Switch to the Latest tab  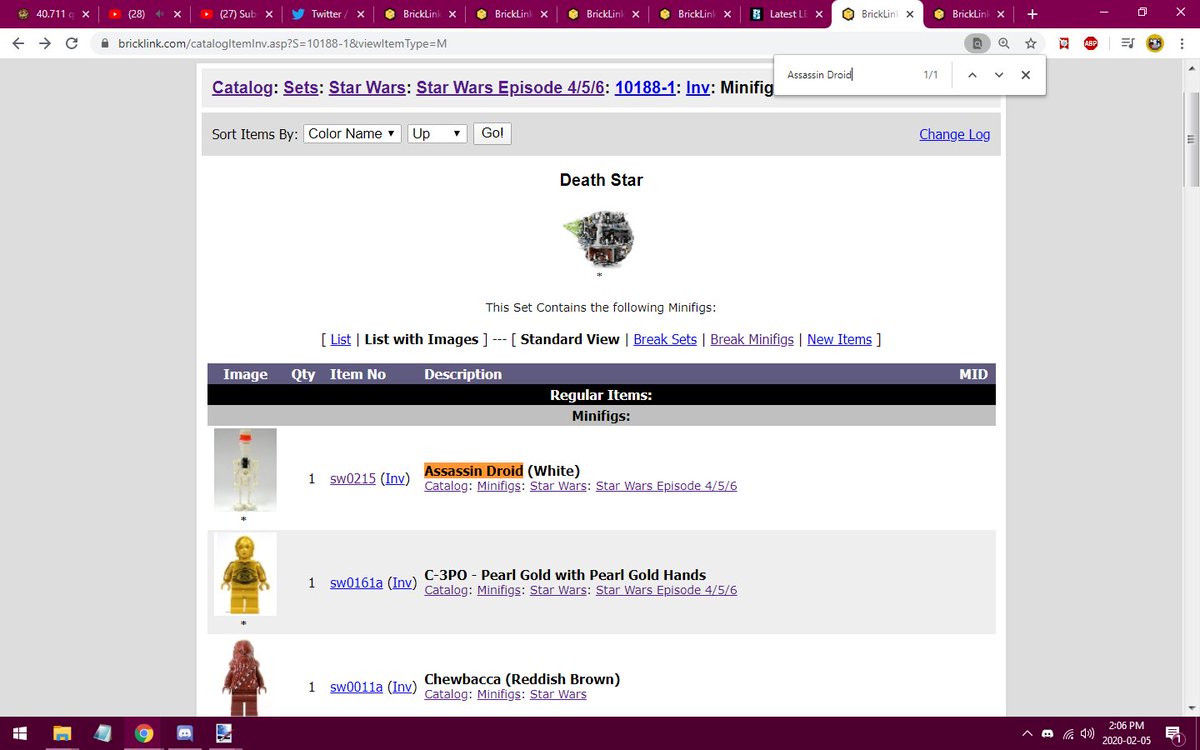pos(787,15)
